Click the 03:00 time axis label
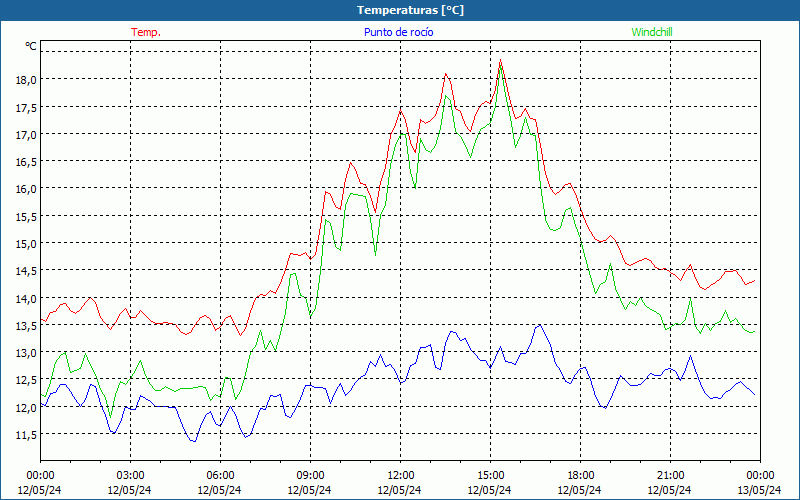This screenshot has width=800, height=500. click(130, 475)
